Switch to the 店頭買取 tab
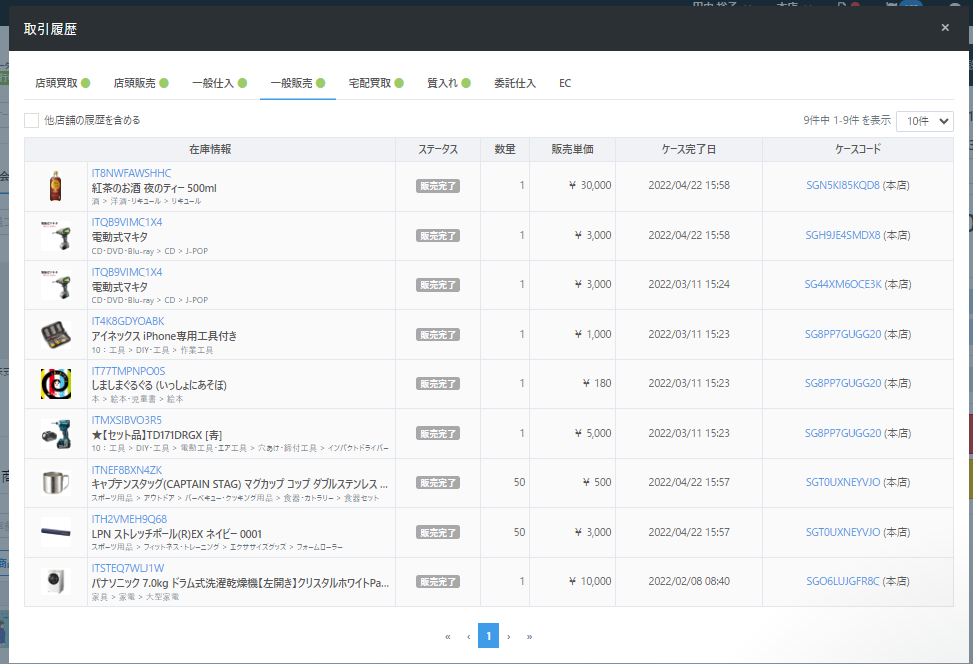 click(62, 83)
